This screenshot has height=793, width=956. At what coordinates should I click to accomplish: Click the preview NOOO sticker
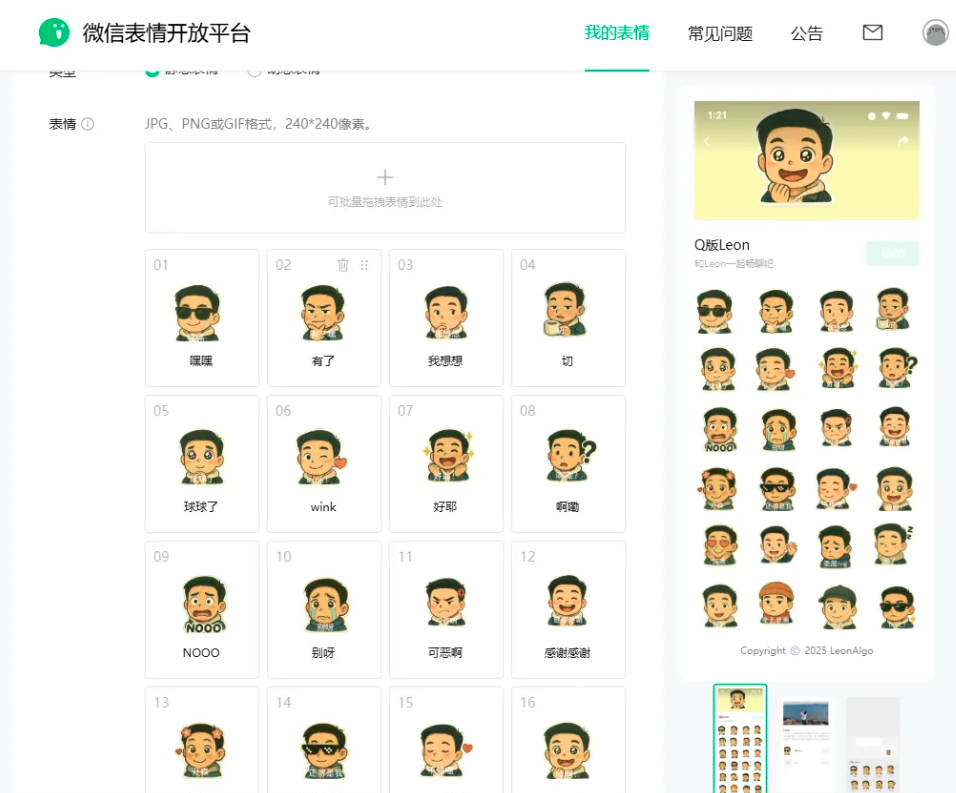coord(719,429)
